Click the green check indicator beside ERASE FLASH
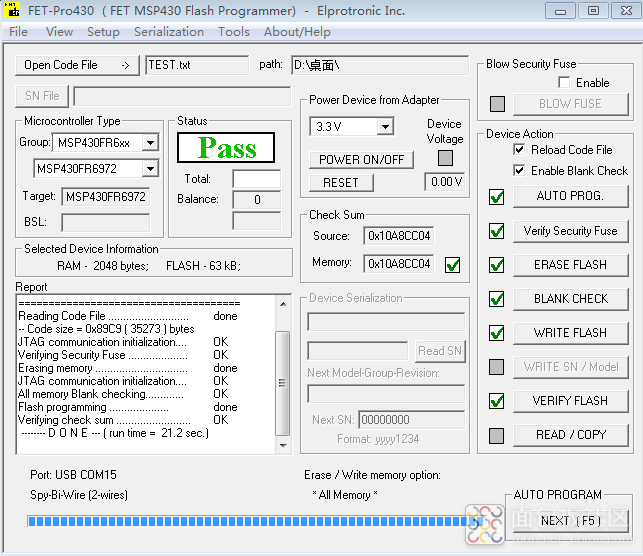This screenshot has height=556, width=643. point(497,265)
